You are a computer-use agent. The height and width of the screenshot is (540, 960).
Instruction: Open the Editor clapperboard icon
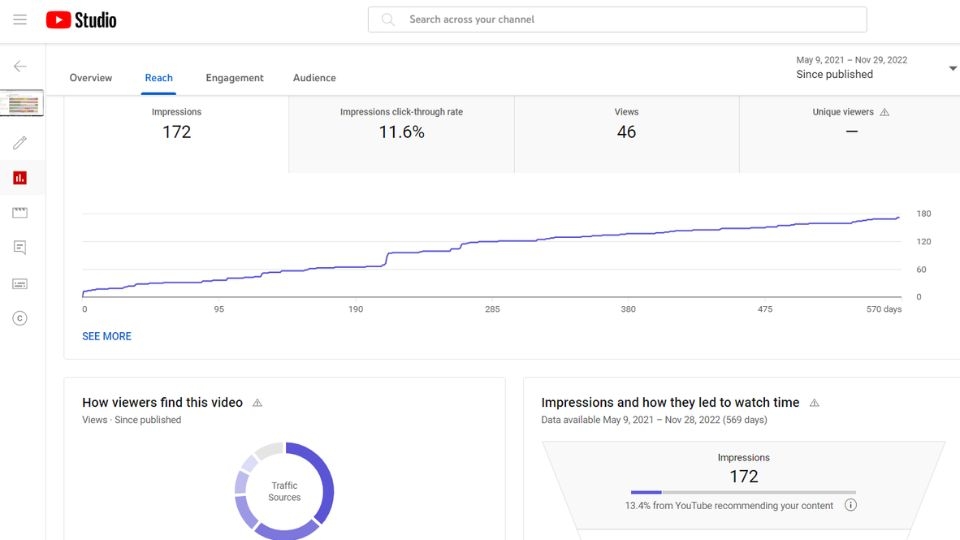20,213
